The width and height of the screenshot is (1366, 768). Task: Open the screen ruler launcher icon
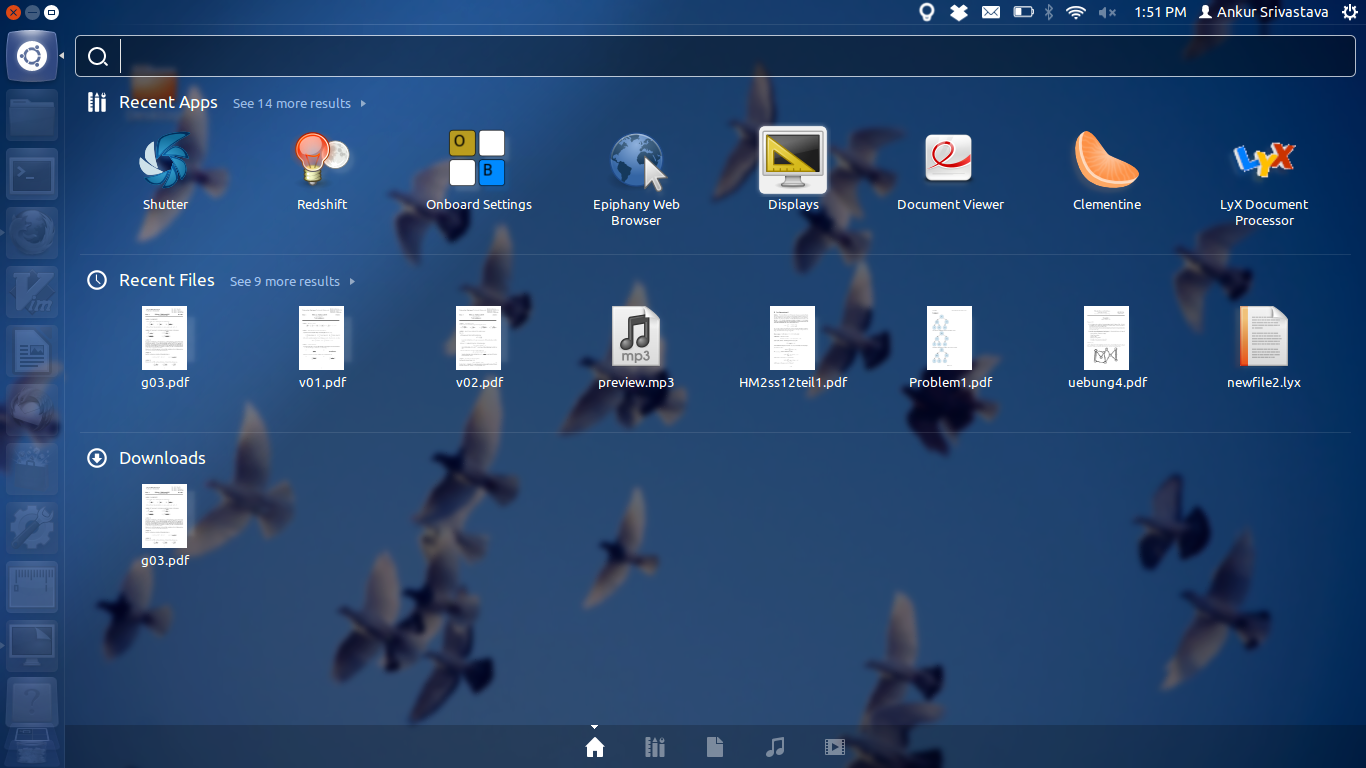click(x=32, y=587)
